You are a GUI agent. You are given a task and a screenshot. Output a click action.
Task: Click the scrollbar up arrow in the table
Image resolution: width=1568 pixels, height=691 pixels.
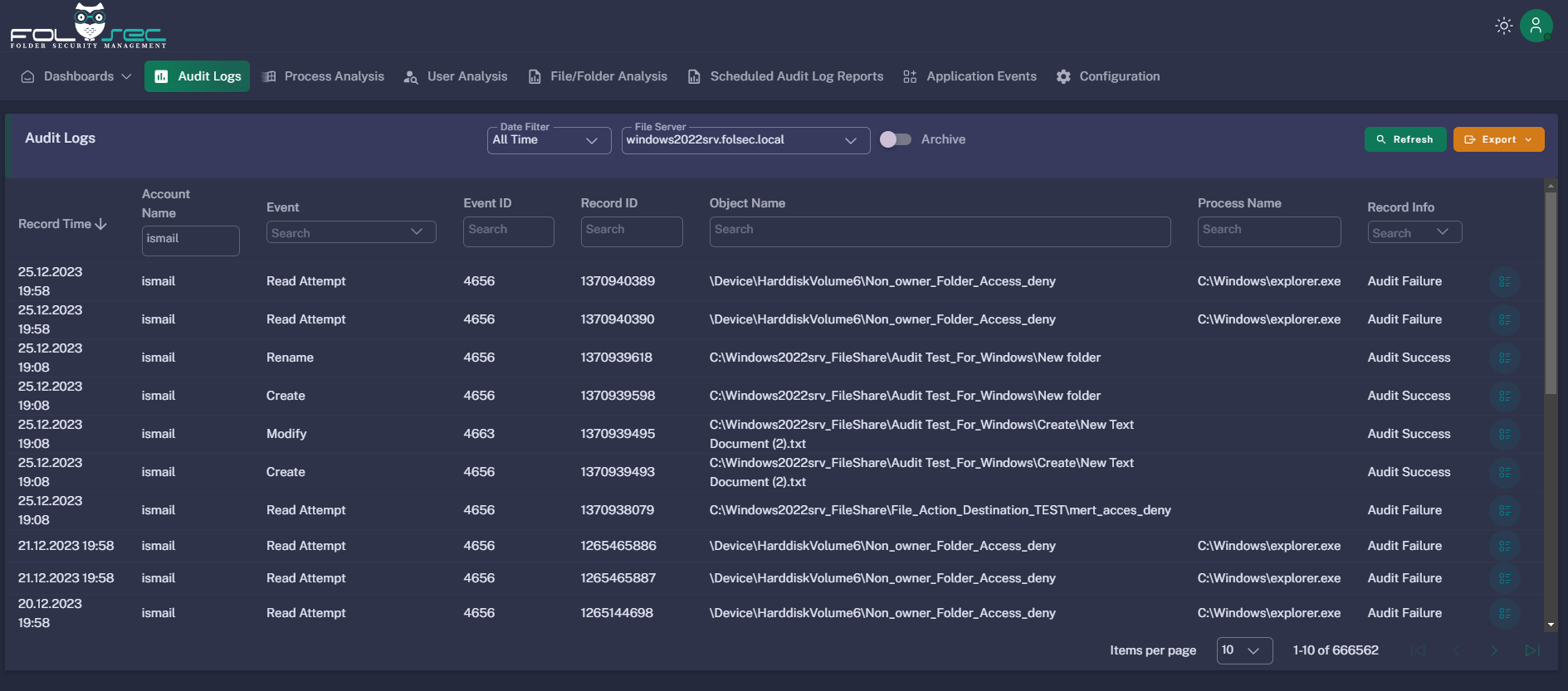click(1550, 185)
